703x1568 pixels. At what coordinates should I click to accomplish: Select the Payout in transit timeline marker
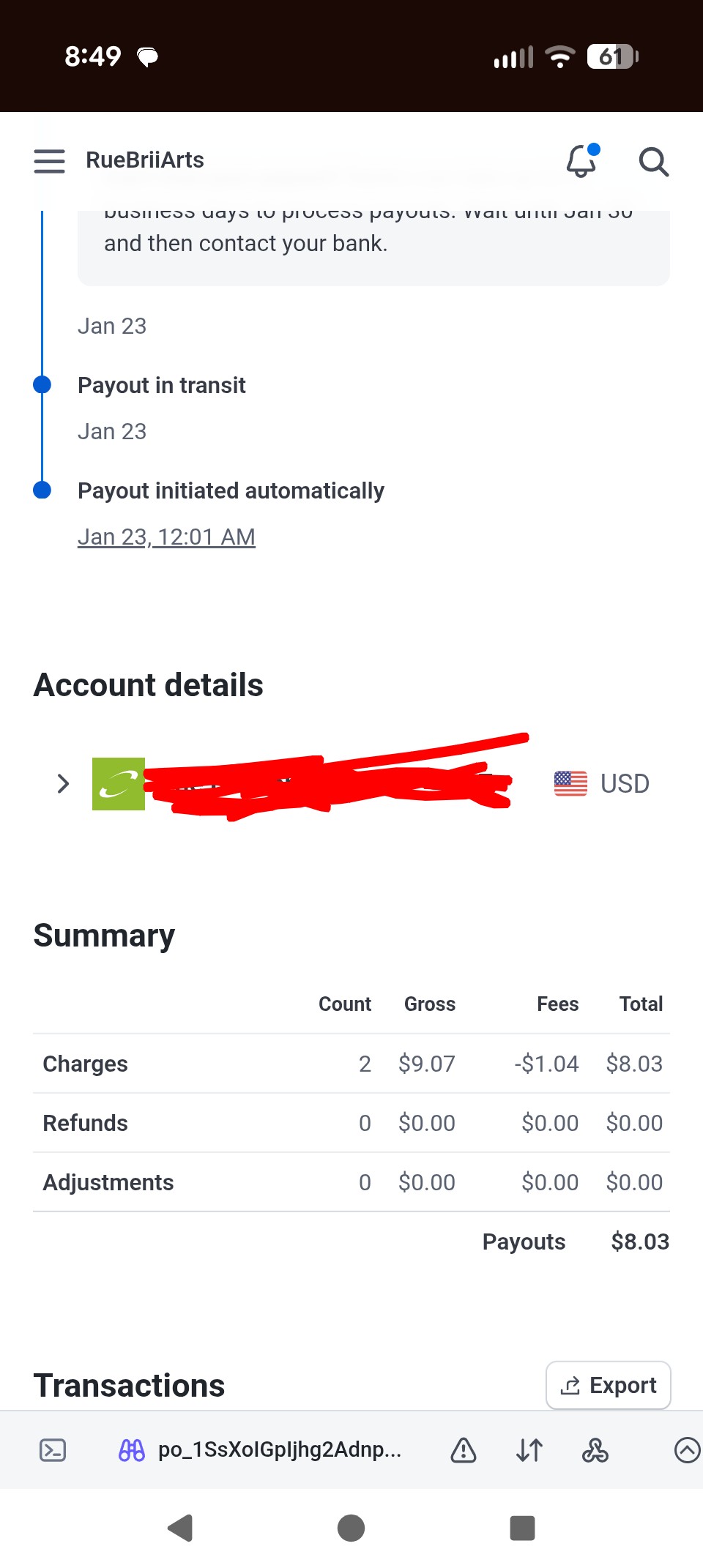point(42,385)
